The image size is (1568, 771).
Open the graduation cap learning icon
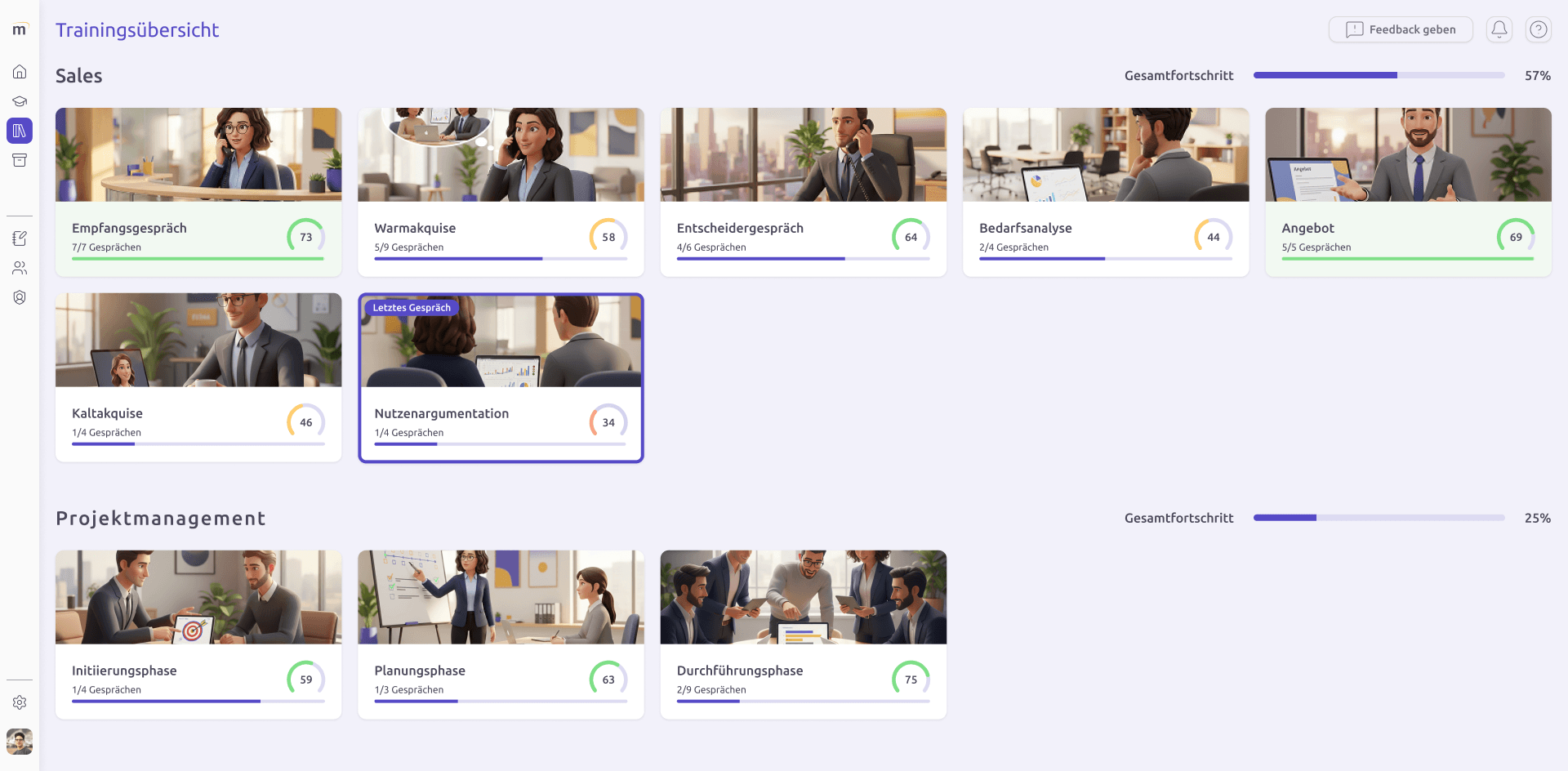pyautogui.click(x=20, y=101)
